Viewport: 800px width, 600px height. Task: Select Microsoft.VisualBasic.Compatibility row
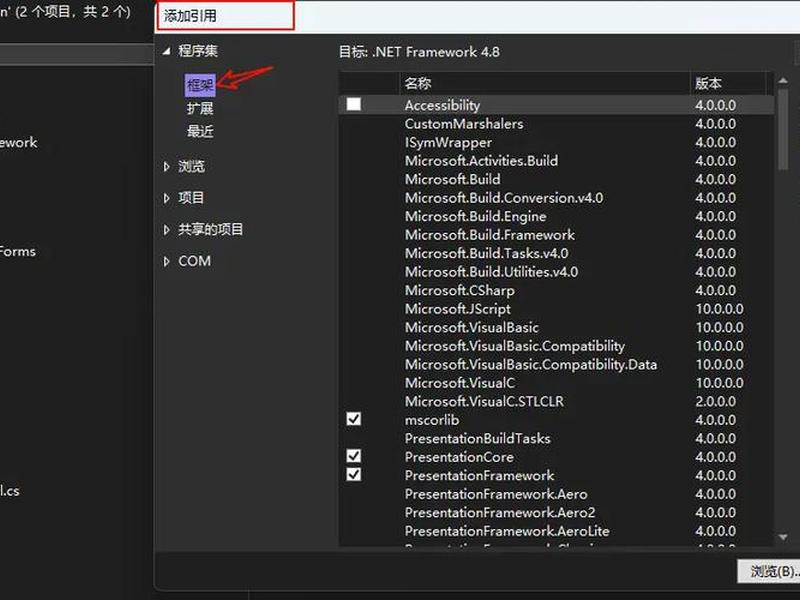pos(556,345)
